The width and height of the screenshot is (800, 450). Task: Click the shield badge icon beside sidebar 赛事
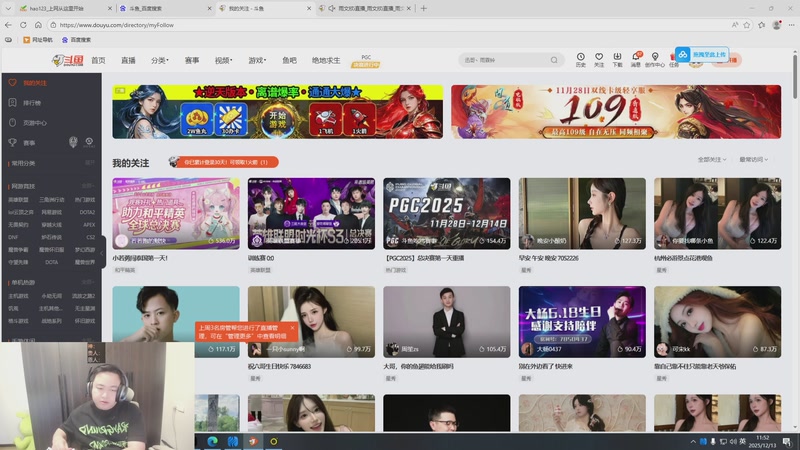coord(73,142)
